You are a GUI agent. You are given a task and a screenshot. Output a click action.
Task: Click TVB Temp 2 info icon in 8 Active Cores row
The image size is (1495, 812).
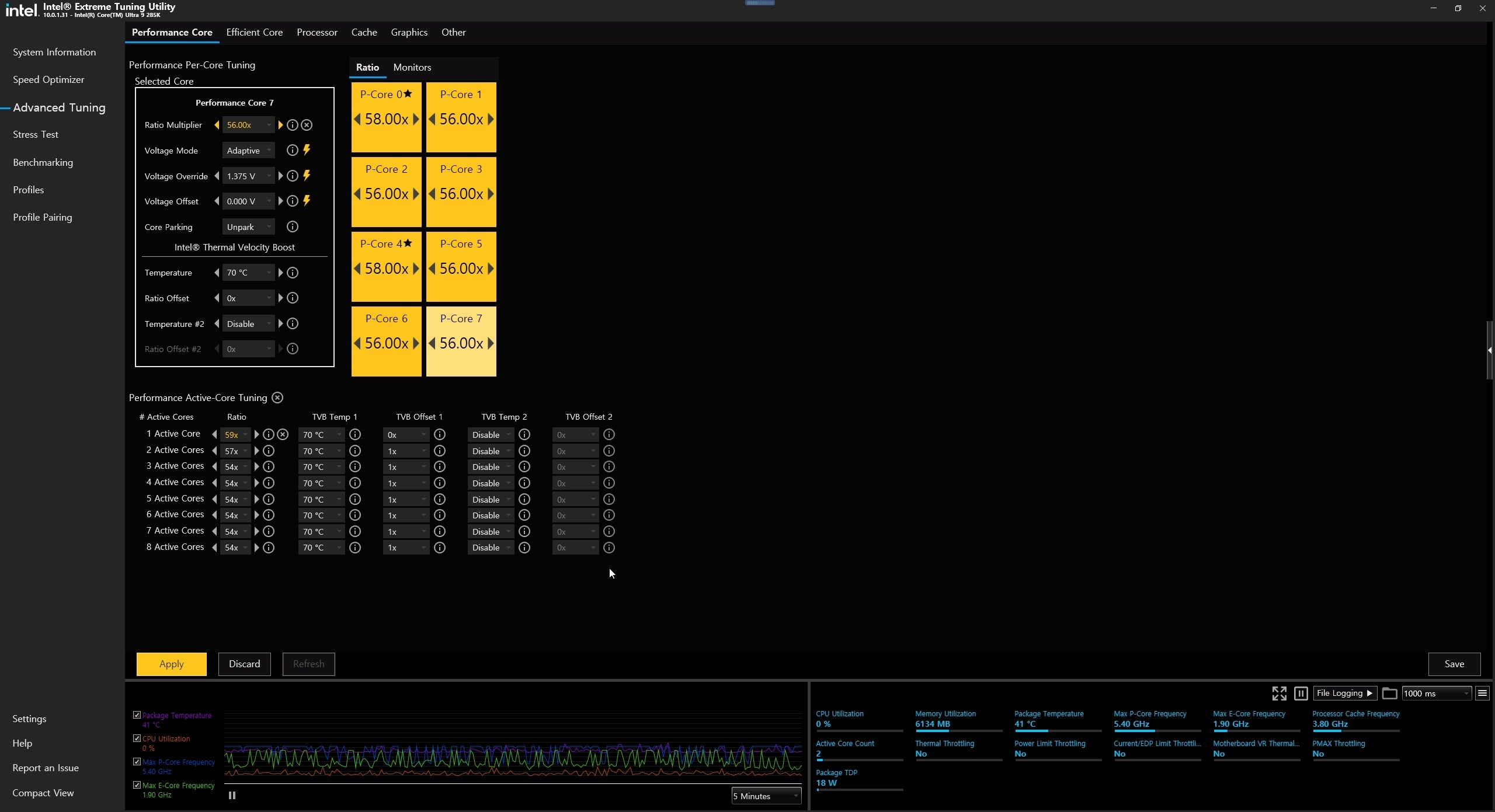pos(524,548)
